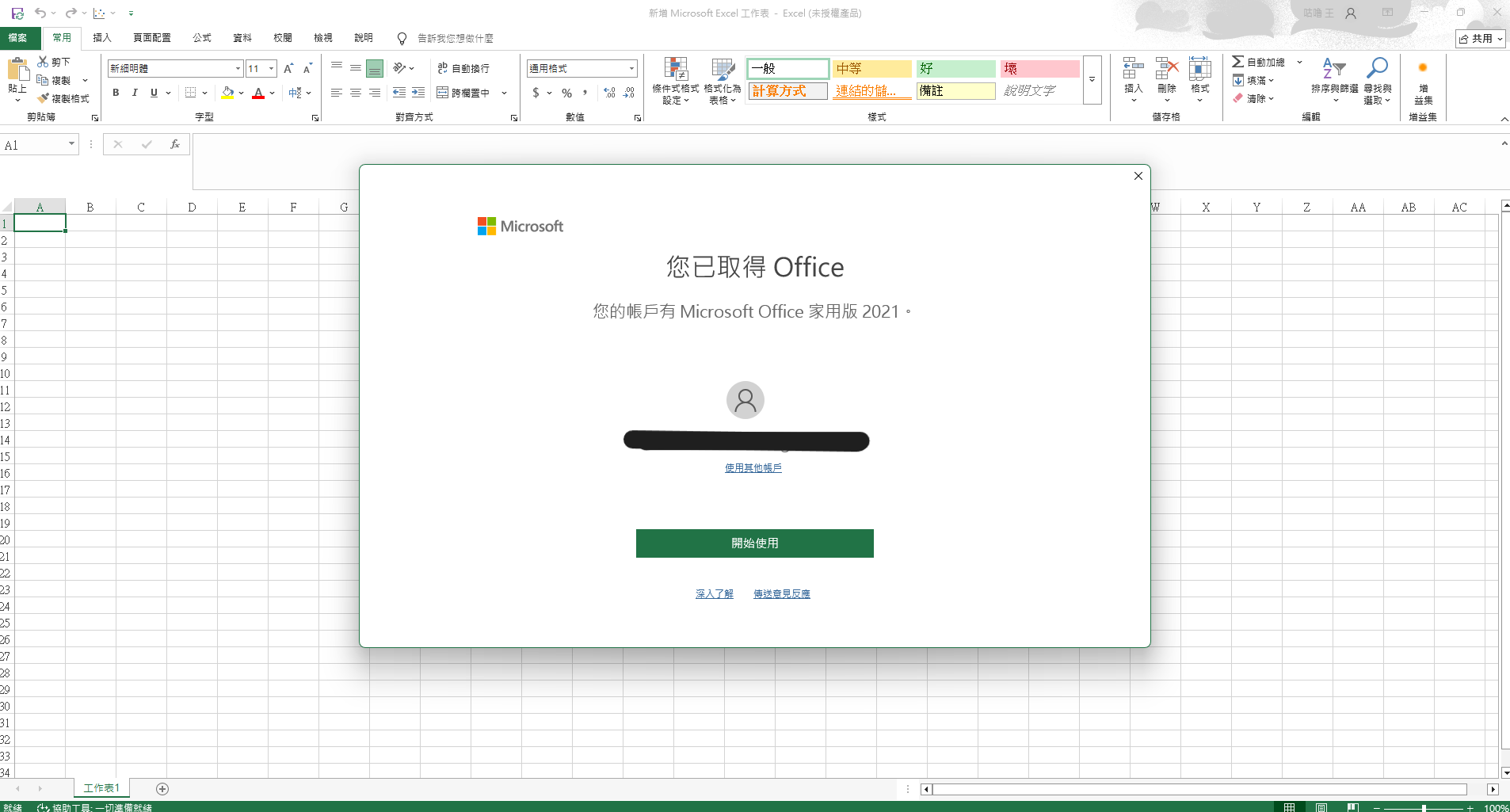The image size is (1510, 812).
Task: Toggle Wrap Text (自動換行)
Action: 463,68
